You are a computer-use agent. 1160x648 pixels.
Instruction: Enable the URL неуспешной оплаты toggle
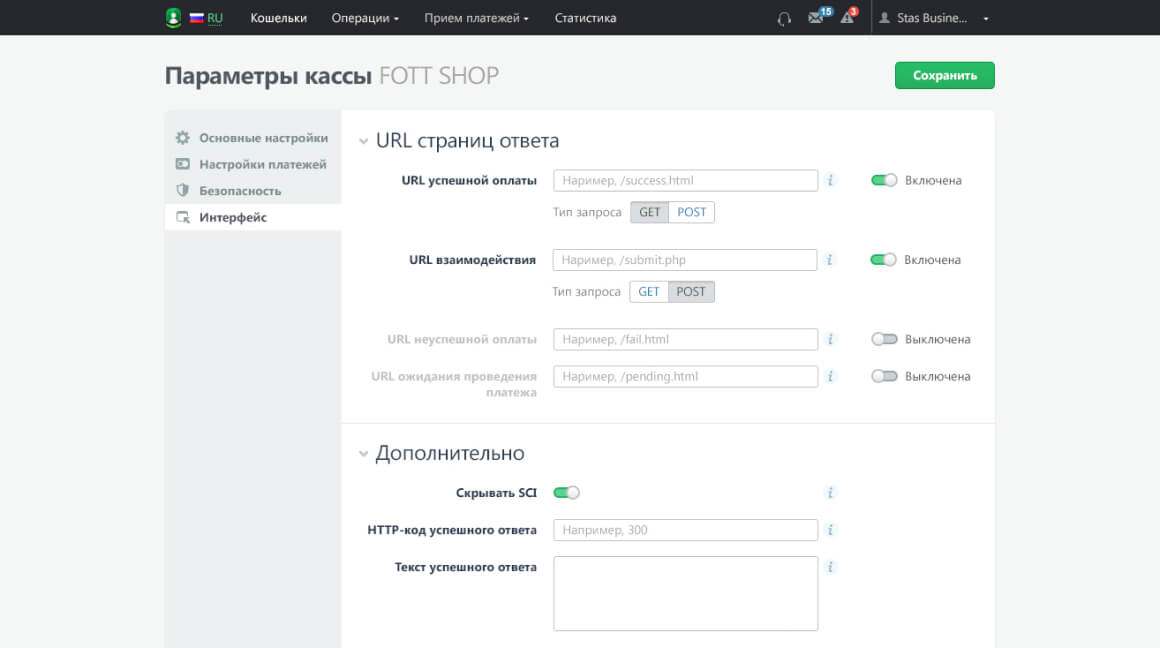click(x=884, y=340)
